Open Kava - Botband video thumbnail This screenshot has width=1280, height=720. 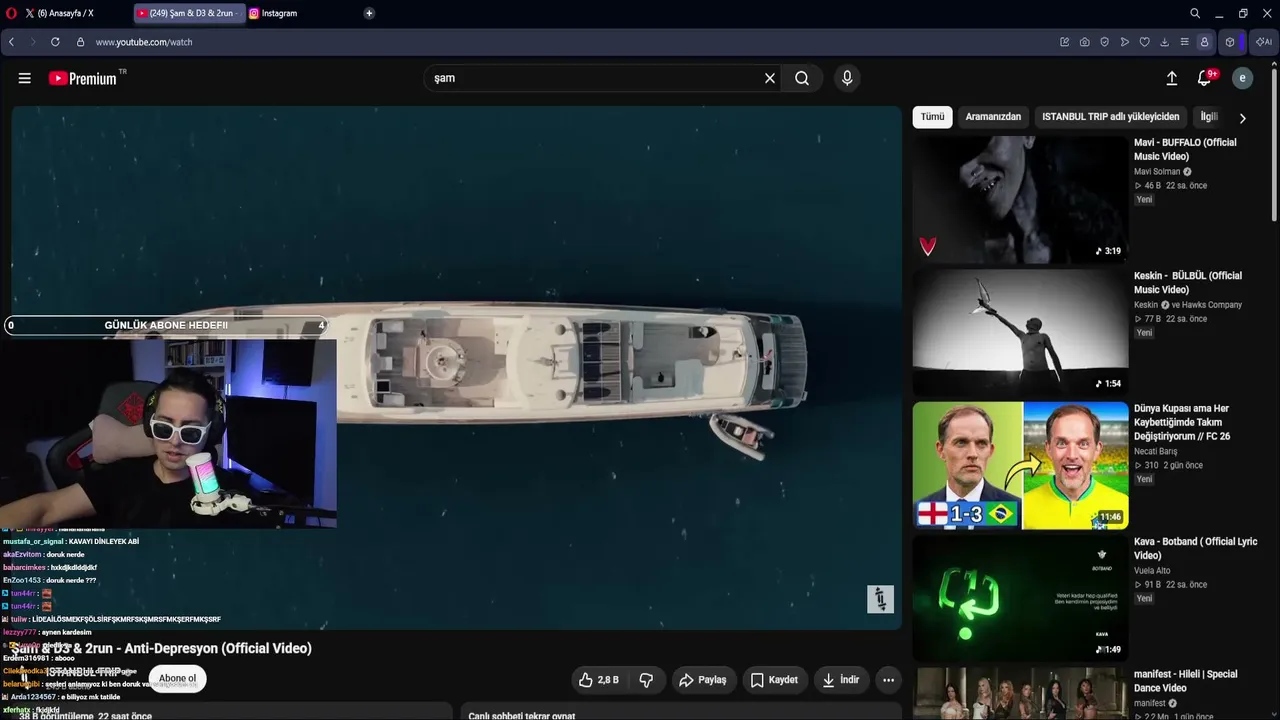tap(1020, 599)
